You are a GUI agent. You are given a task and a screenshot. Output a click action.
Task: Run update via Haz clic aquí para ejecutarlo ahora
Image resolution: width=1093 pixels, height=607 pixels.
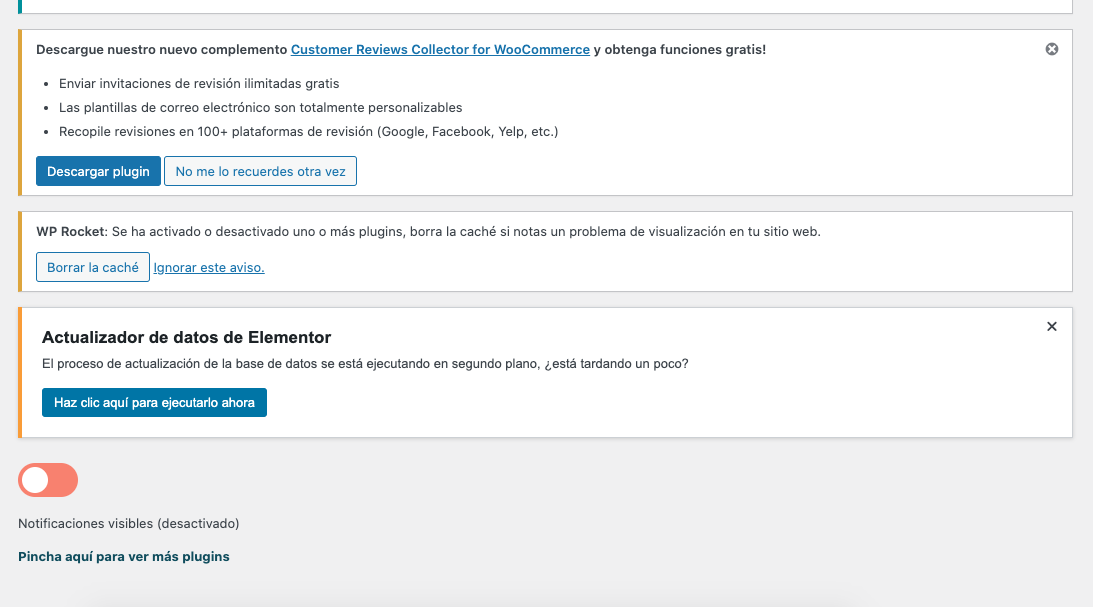[x=154, y=403]
